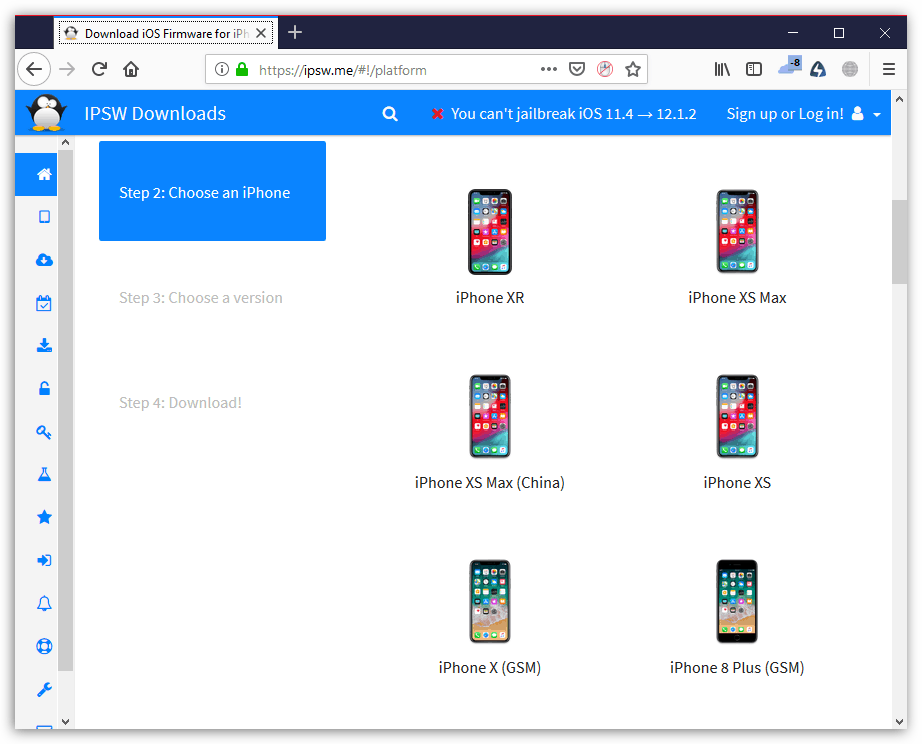Click Step 4: Download!
This screenshot has height=744, width=922.
pos(181,403)
